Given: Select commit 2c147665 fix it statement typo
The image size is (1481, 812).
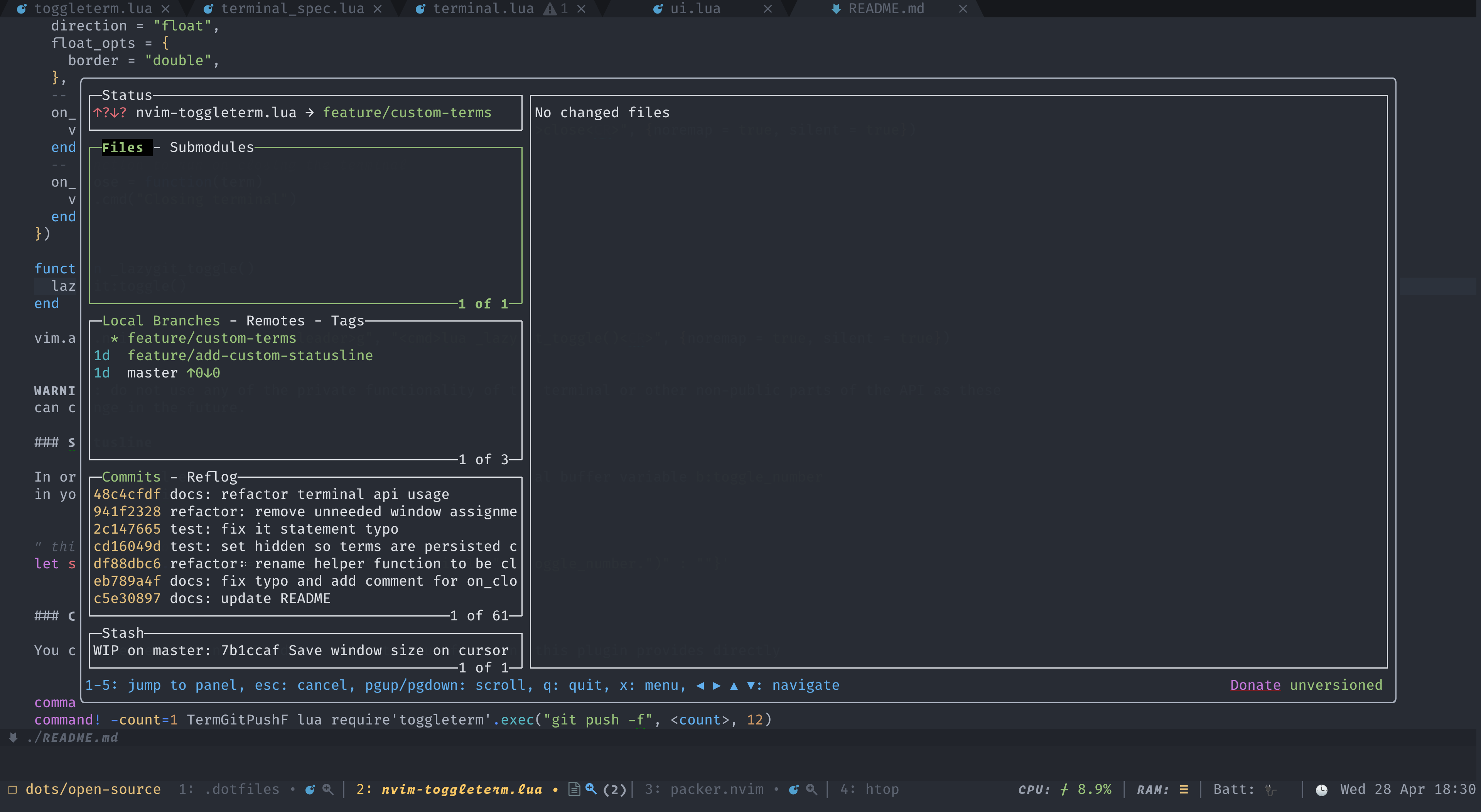Looking at the screenshot, I should coord(305,529).
